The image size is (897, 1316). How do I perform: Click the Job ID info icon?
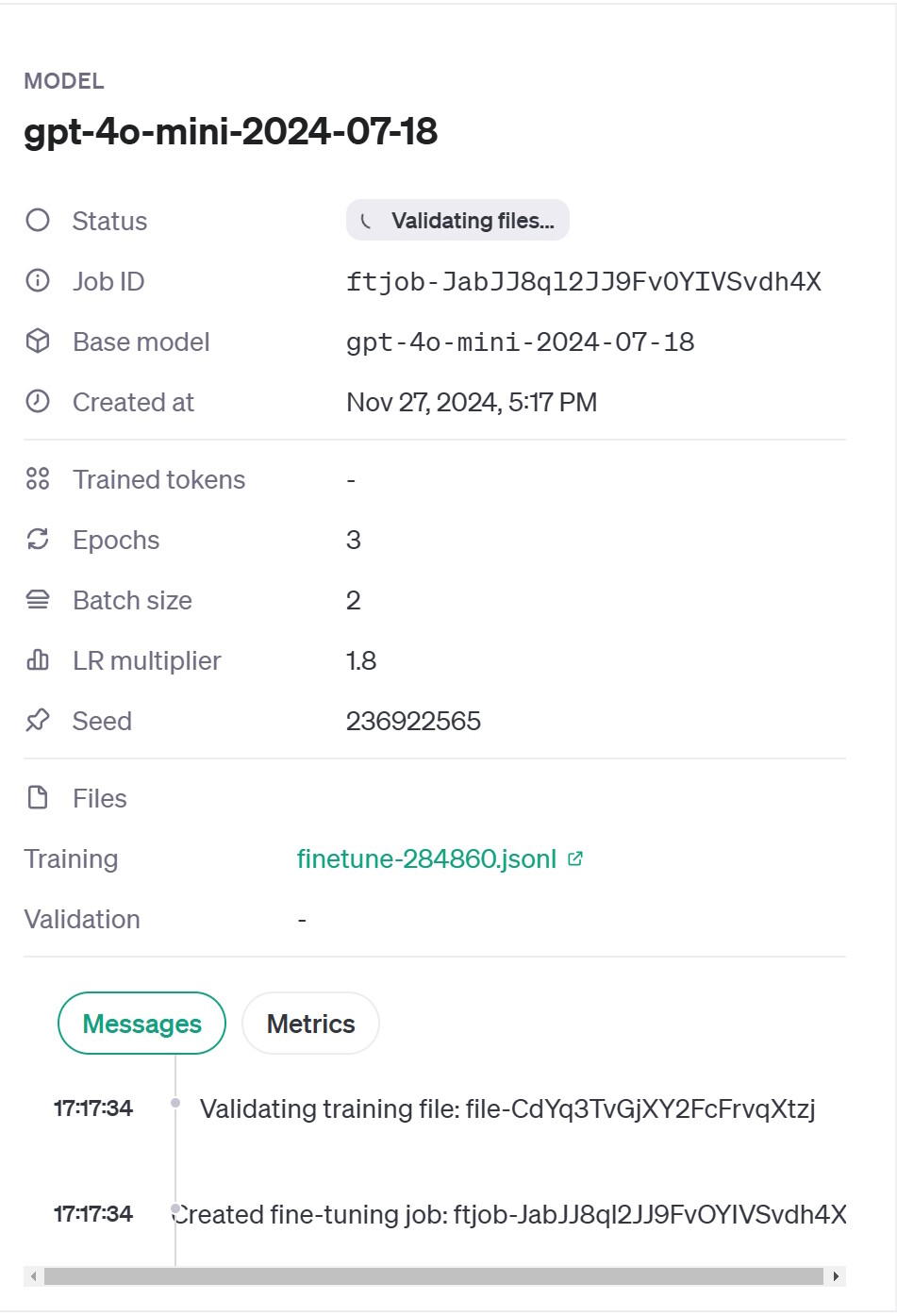pyautogui.click(x=38, y=280)
